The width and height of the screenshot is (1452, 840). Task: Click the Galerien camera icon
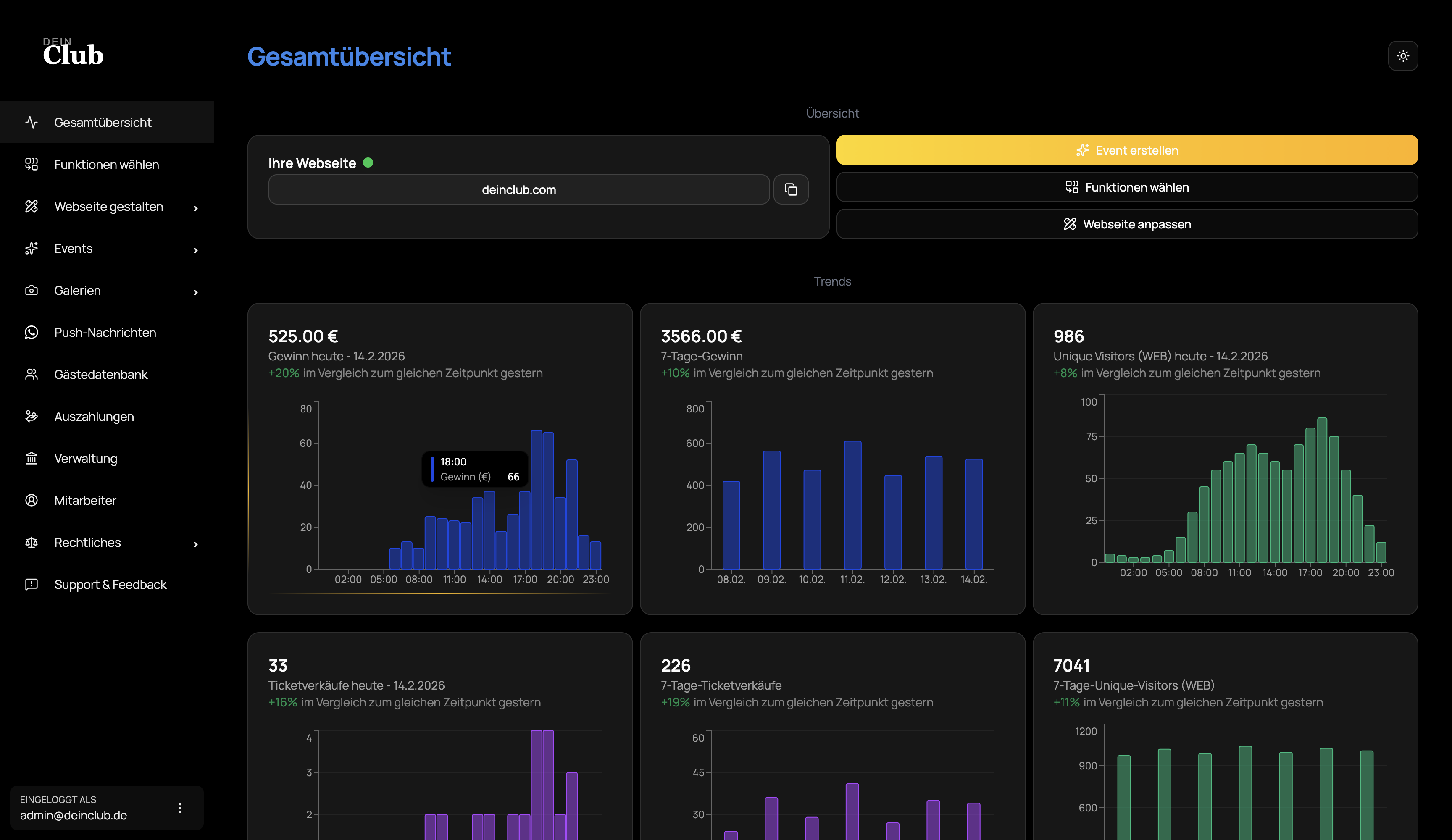click(32, 290)
